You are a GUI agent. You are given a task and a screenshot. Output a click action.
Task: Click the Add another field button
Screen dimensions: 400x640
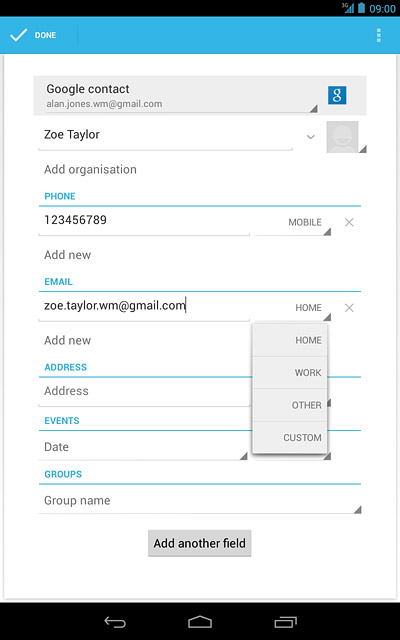200,543
